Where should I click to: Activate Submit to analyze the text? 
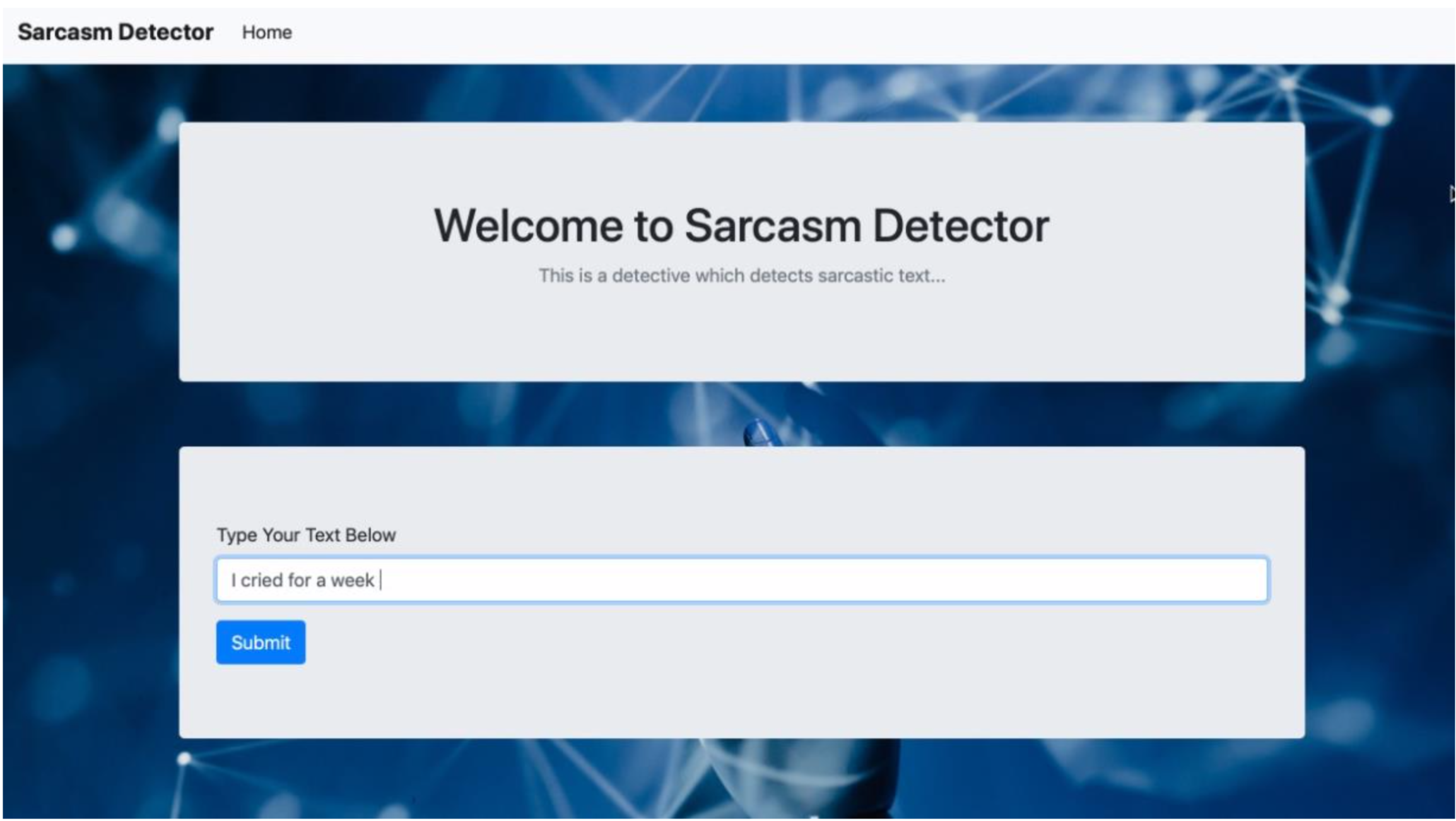tap(260, 642)
